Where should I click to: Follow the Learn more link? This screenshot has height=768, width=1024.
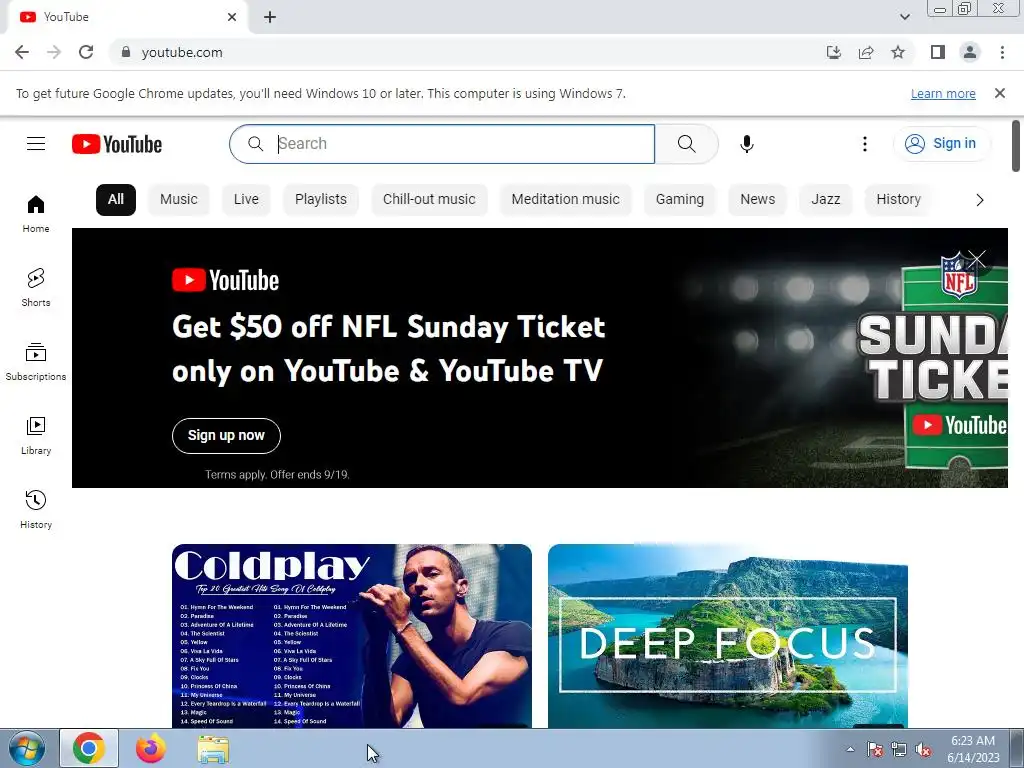[943, 93]
